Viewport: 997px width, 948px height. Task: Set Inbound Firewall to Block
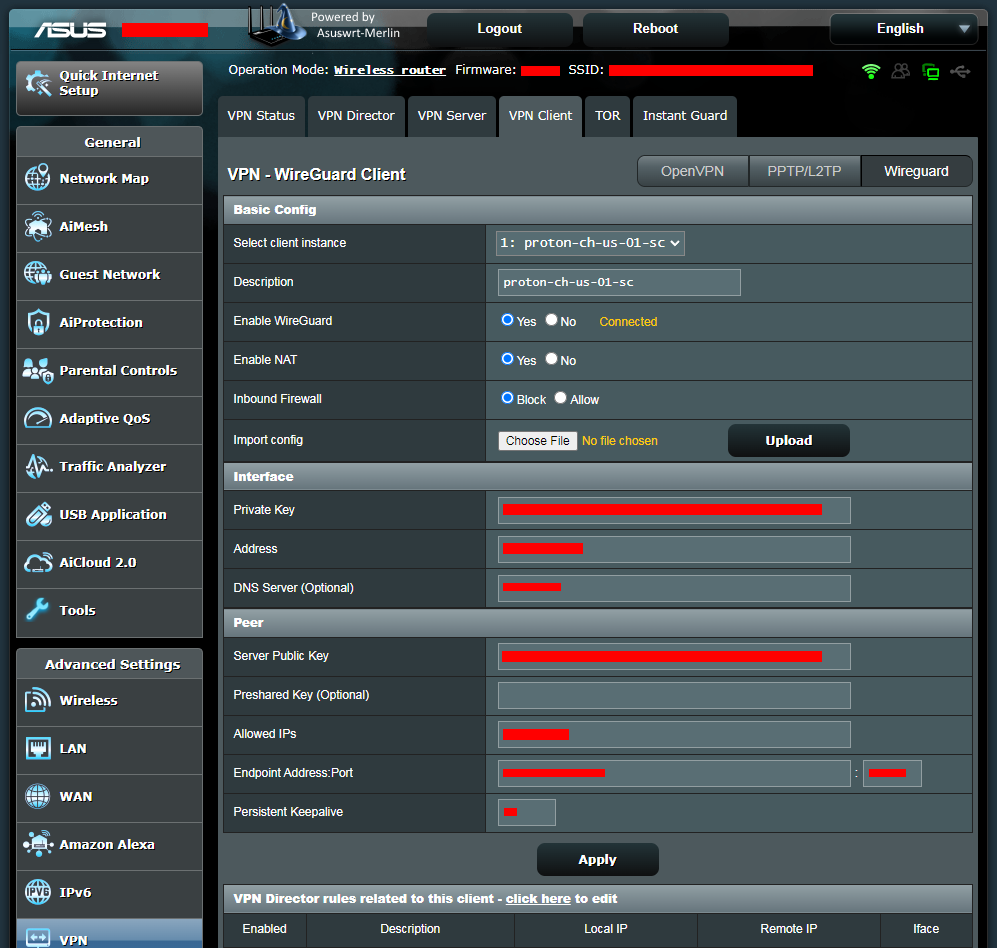pyautogui.click(x=507, y=397)
